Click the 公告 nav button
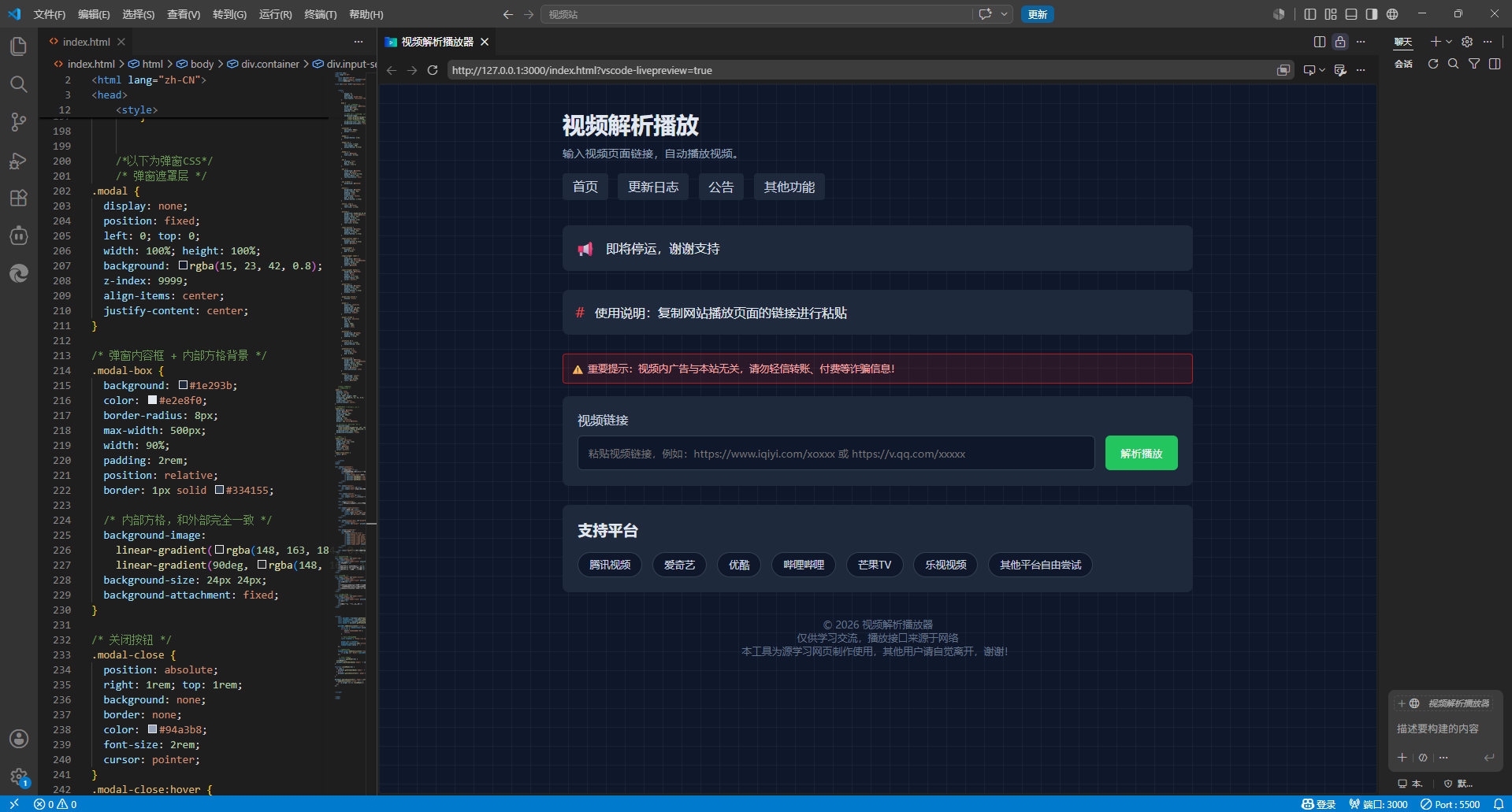Screen dimensions: 1512x812 (721, 187)
